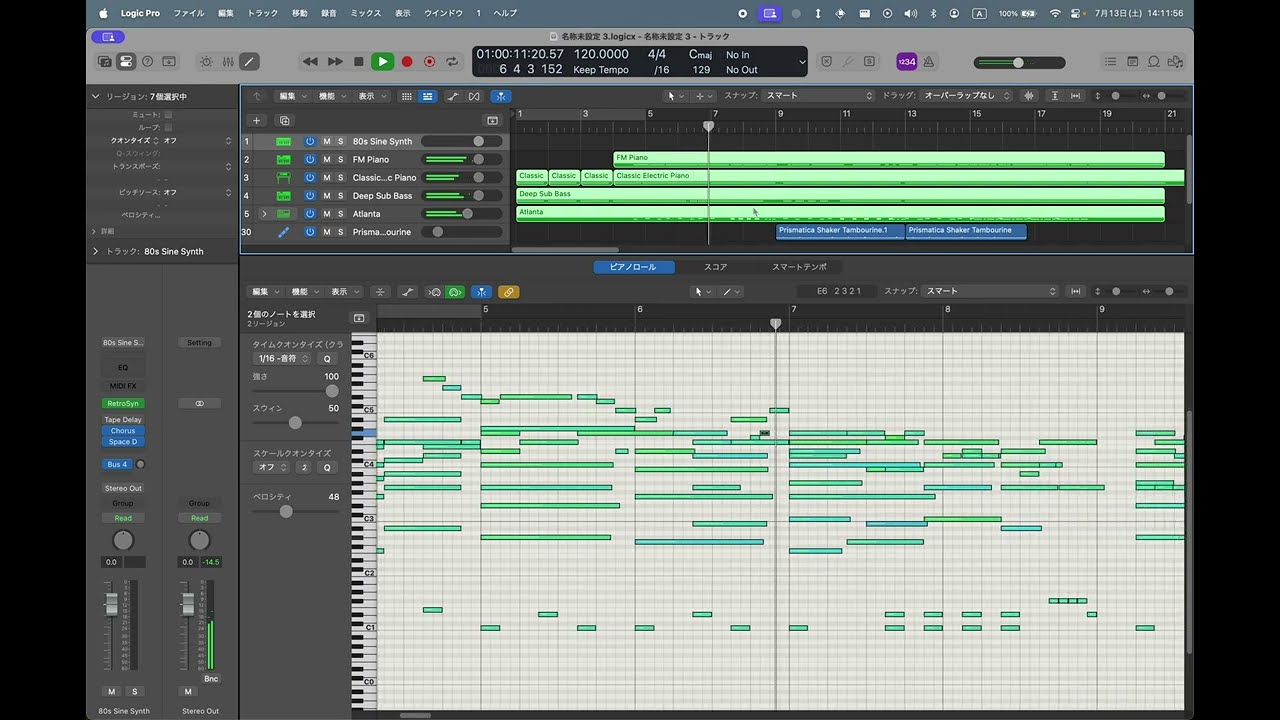Click the RetroSyn instrument slot
Image resolution: width=1280 pixels, height=720 pixels.
[123, 403]
